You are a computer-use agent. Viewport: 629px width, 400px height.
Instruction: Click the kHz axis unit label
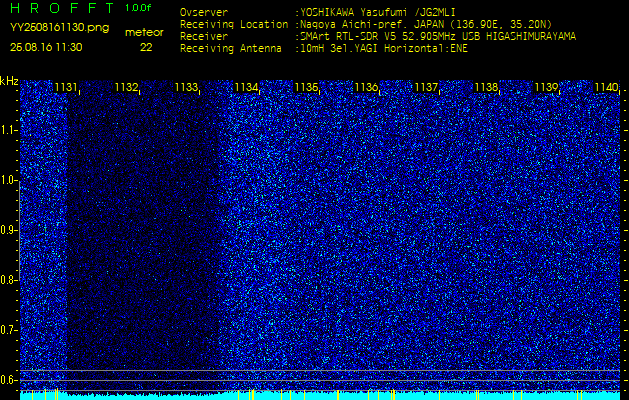pos(9,81)
